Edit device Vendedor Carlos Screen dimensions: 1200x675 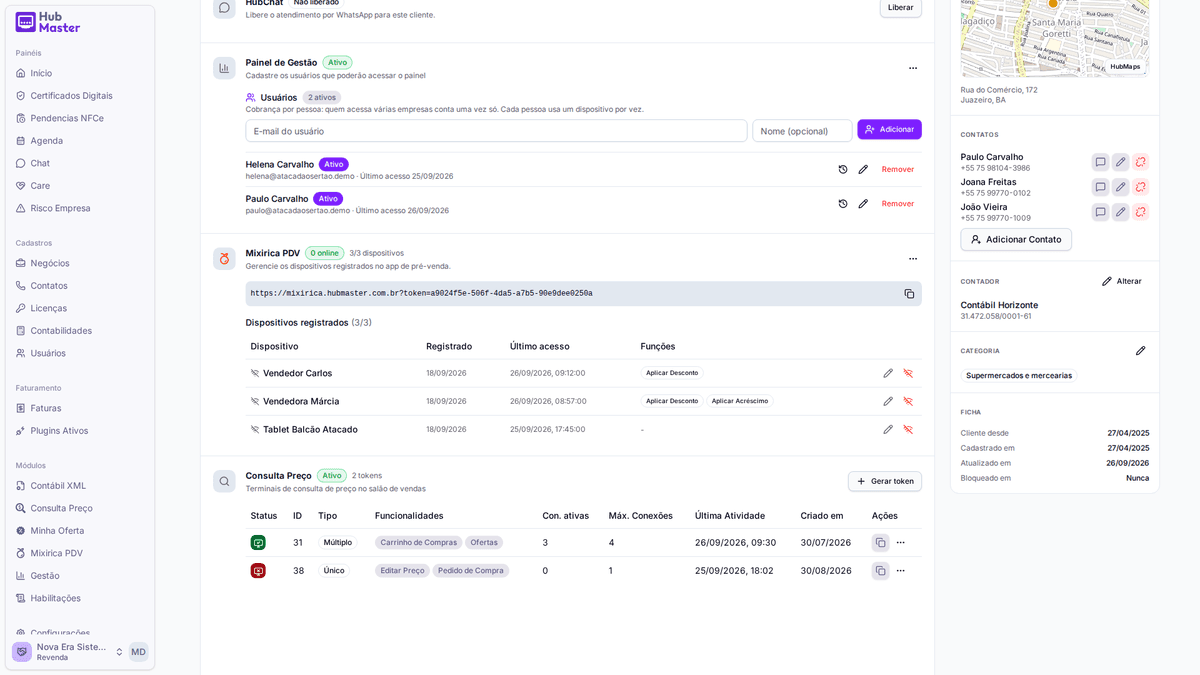888,373
